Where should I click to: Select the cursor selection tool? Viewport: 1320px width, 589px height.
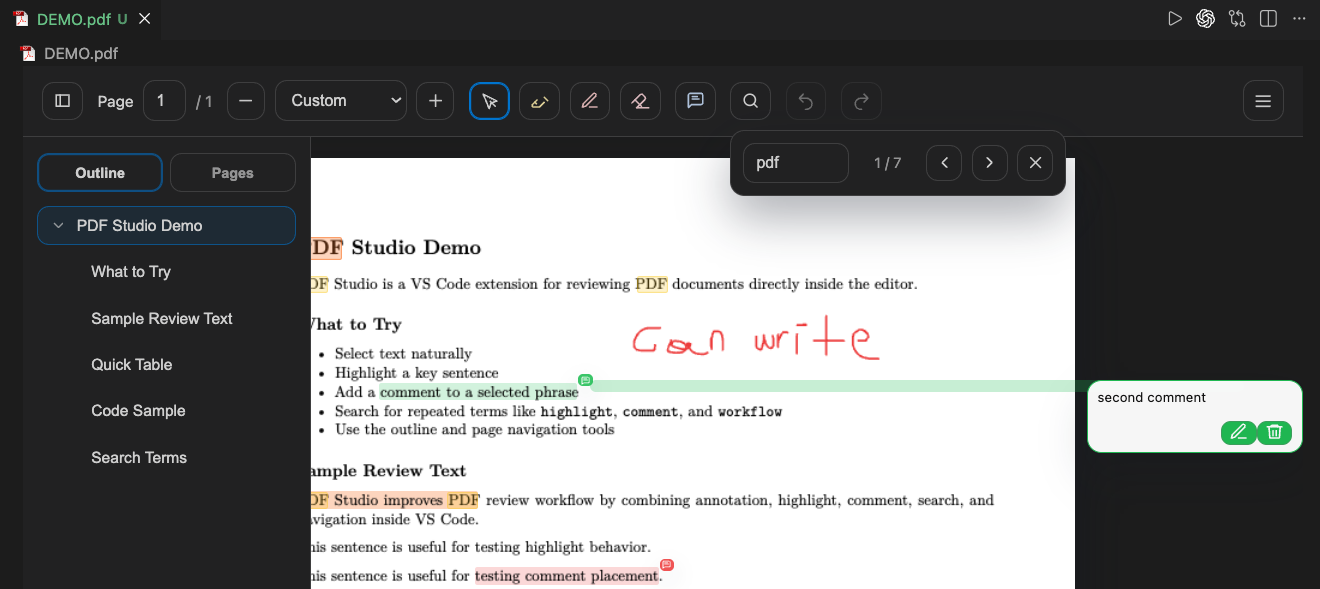click(x=490, y=101)
